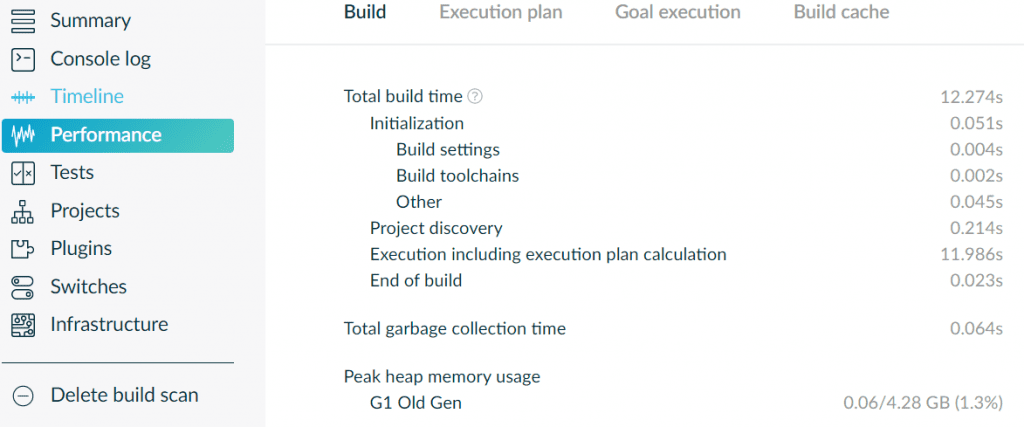The image size is (1024, 427).
Task: Click the Timeline waveform icon
Action: [23, 97]
